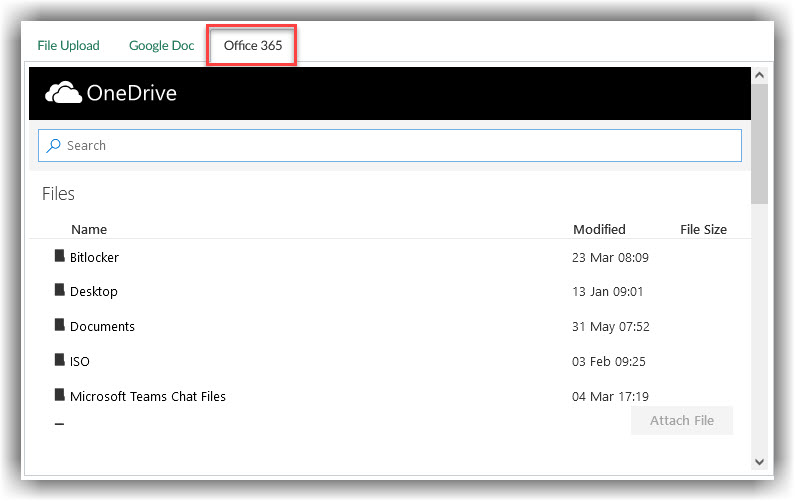Click the search magnifier icon

pyautogui.click(x=54, y=145)
